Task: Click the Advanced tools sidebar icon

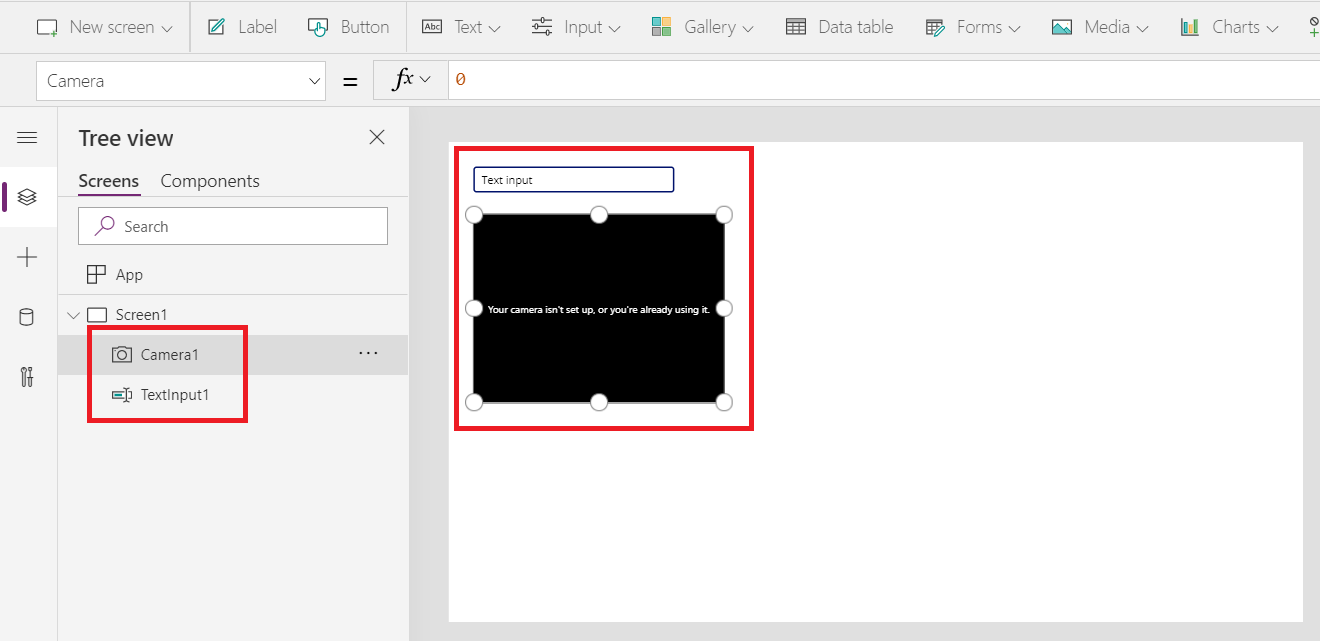Action: [x=27, y=377]
